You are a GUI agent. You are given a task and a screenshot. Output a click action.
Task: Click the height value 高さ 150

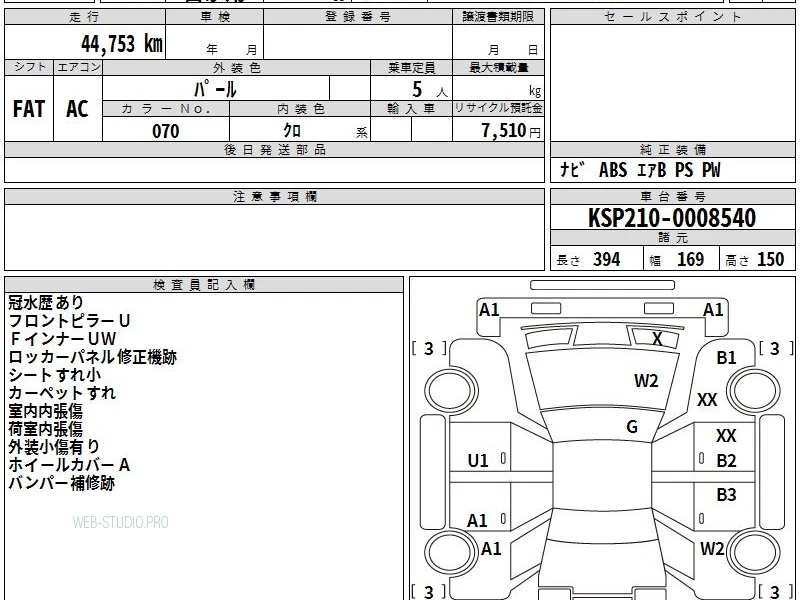click(755, 259)
